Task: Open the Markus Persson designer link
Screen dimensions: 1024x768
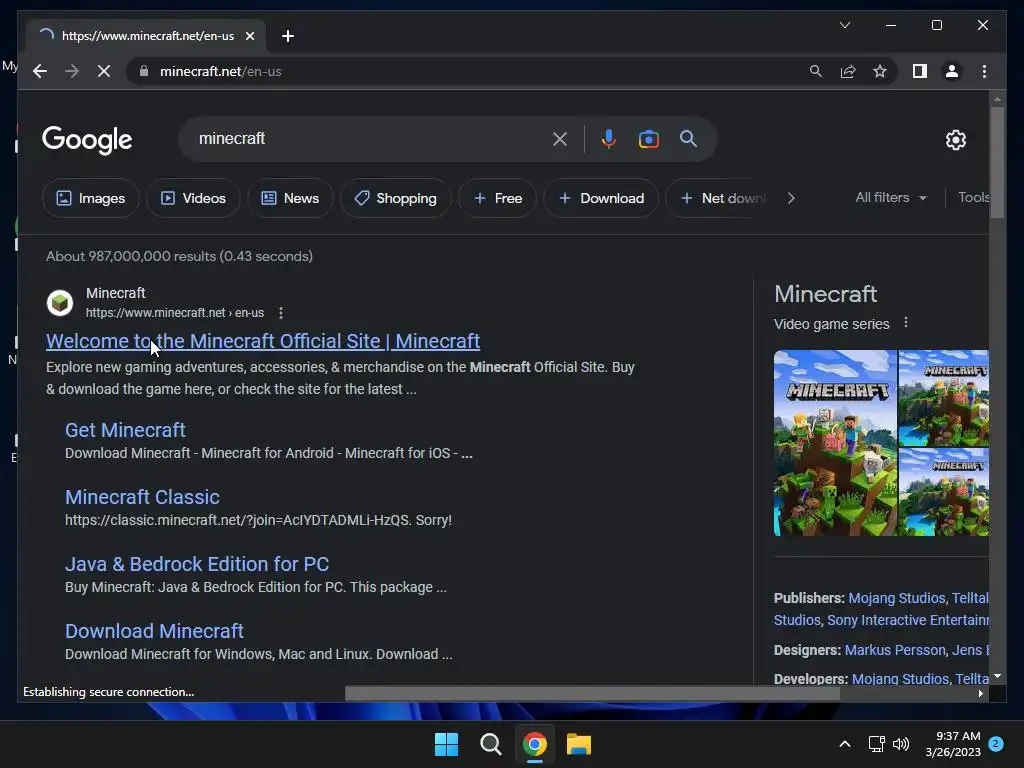Action: point(895,650)
